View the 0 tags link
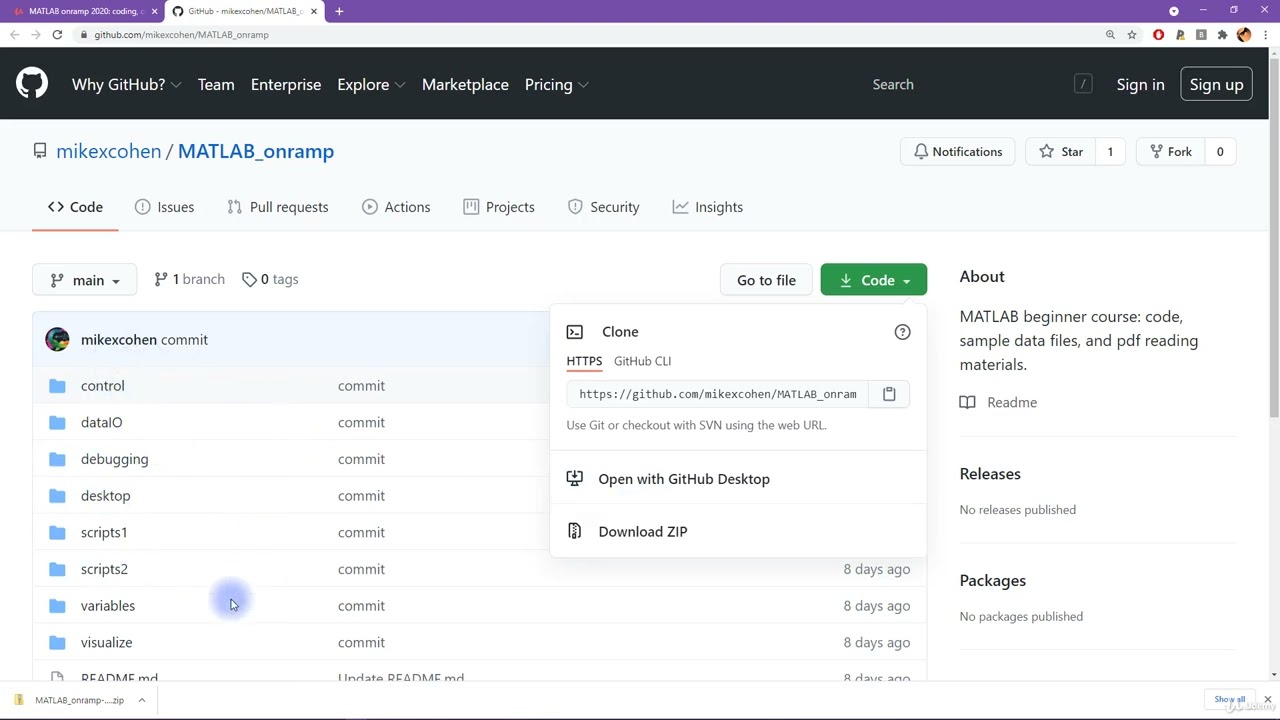The image size is (1280, 720). [270, 280]
